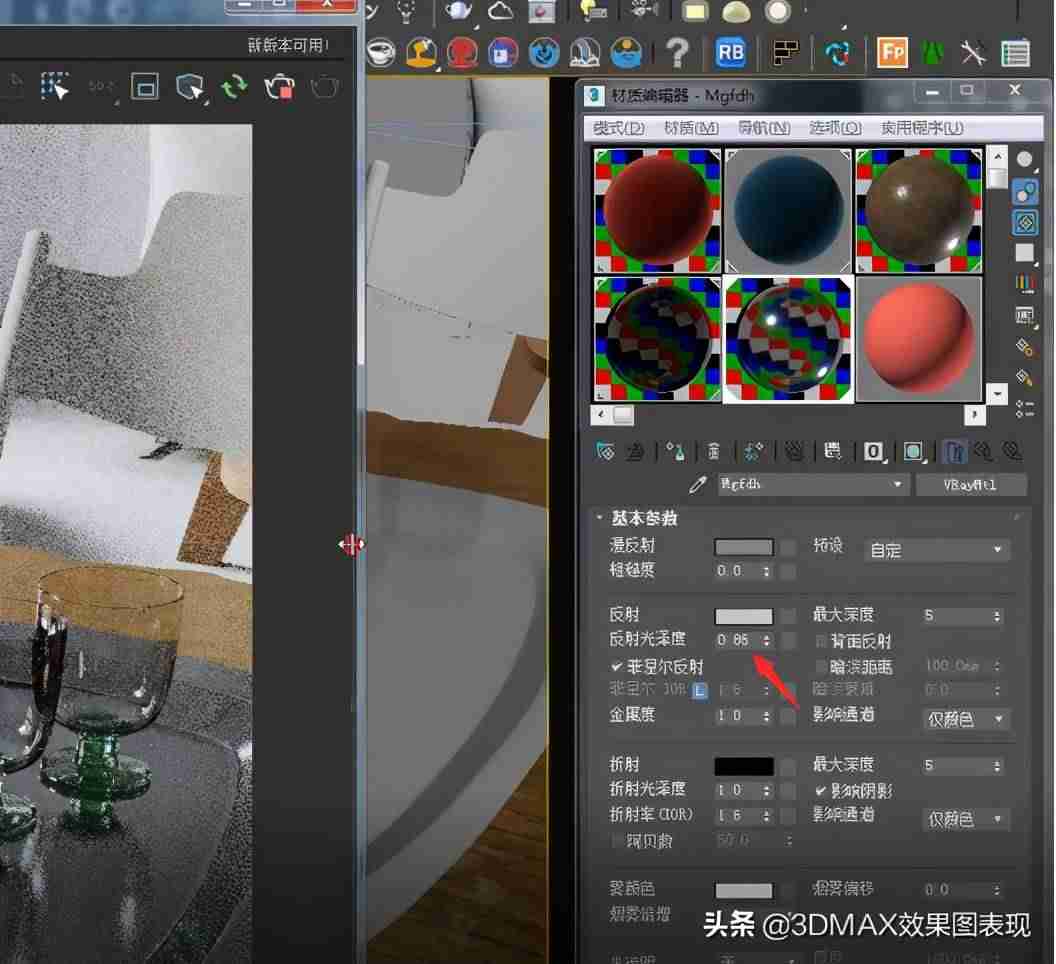1056x964 pixels.
Task: Click the refraction map slot button
Action: point(788,765)
